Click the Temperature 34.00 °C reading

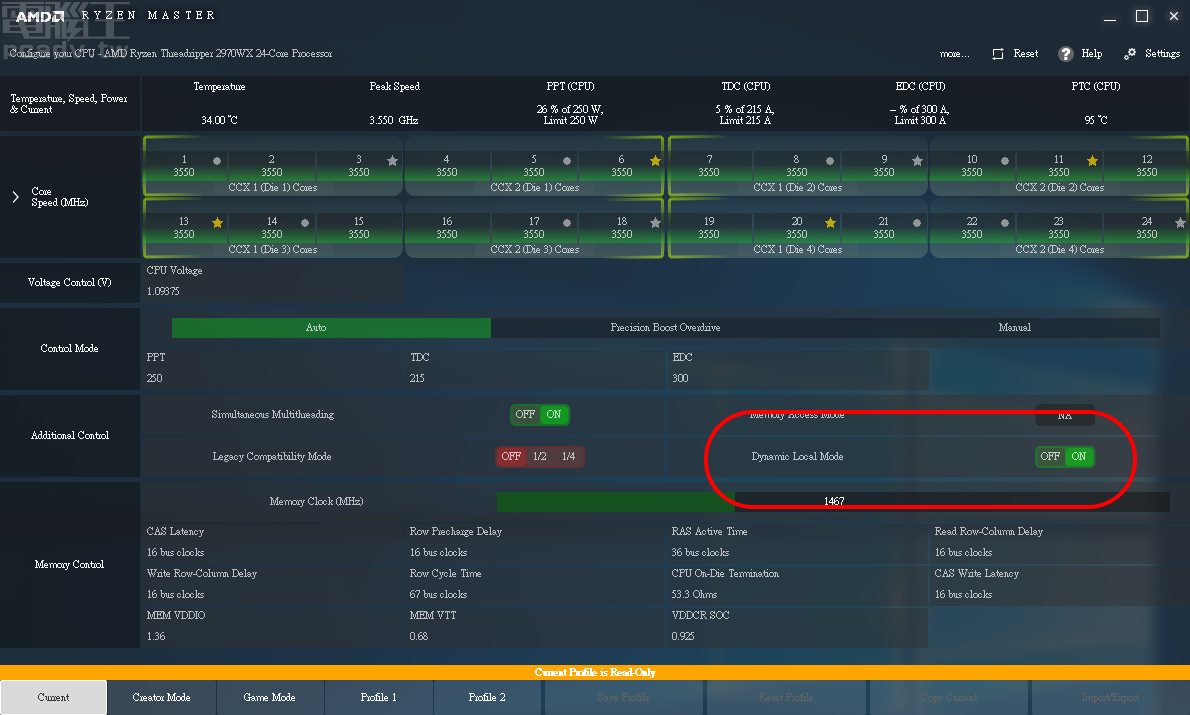219,120
